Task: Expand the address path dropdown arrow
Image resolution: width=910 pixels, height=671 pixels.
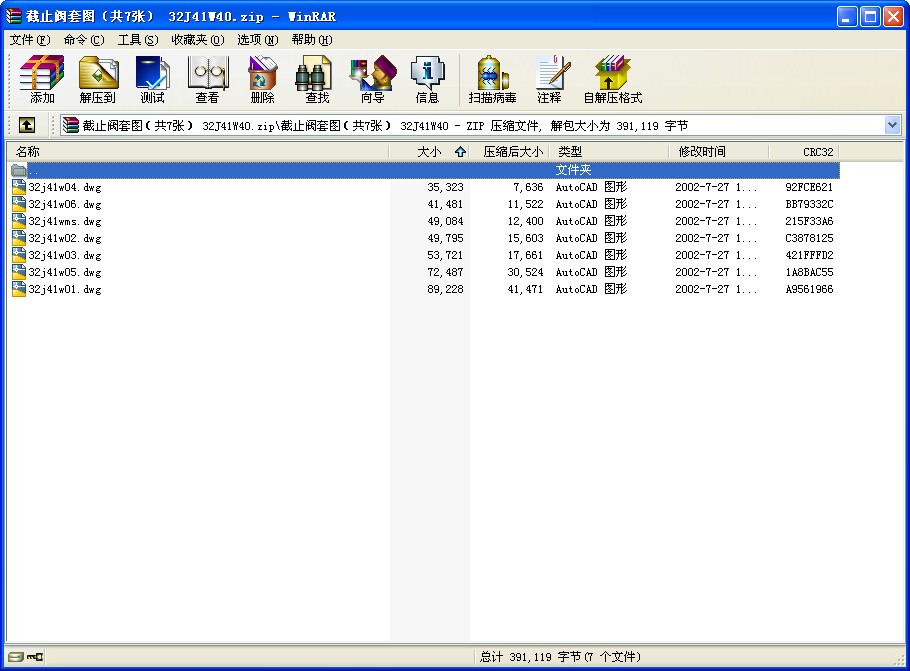Action: coord(892,125)
